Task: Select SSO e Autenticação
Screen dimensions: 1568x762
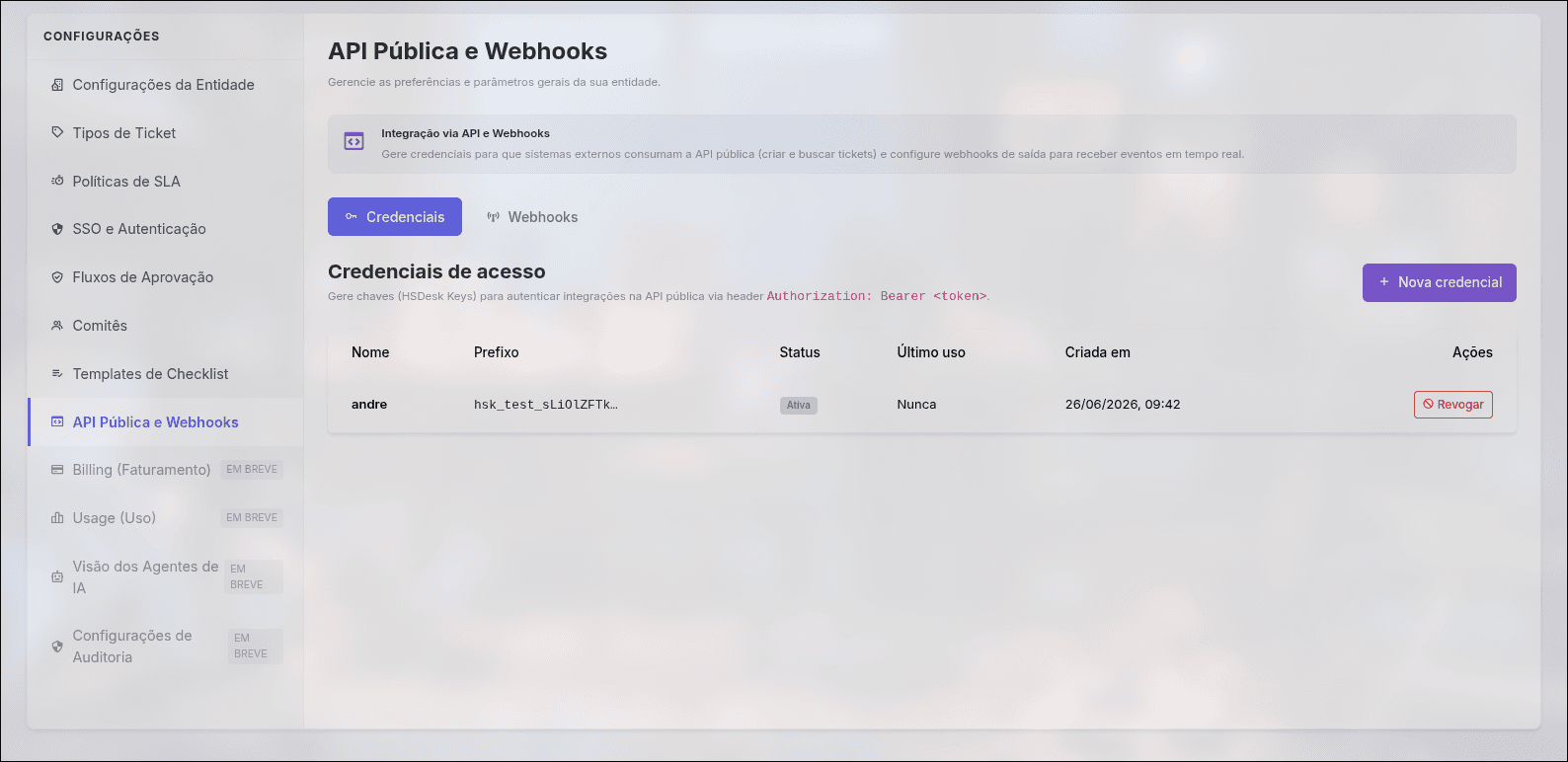Action: click(x=165, y=229)
